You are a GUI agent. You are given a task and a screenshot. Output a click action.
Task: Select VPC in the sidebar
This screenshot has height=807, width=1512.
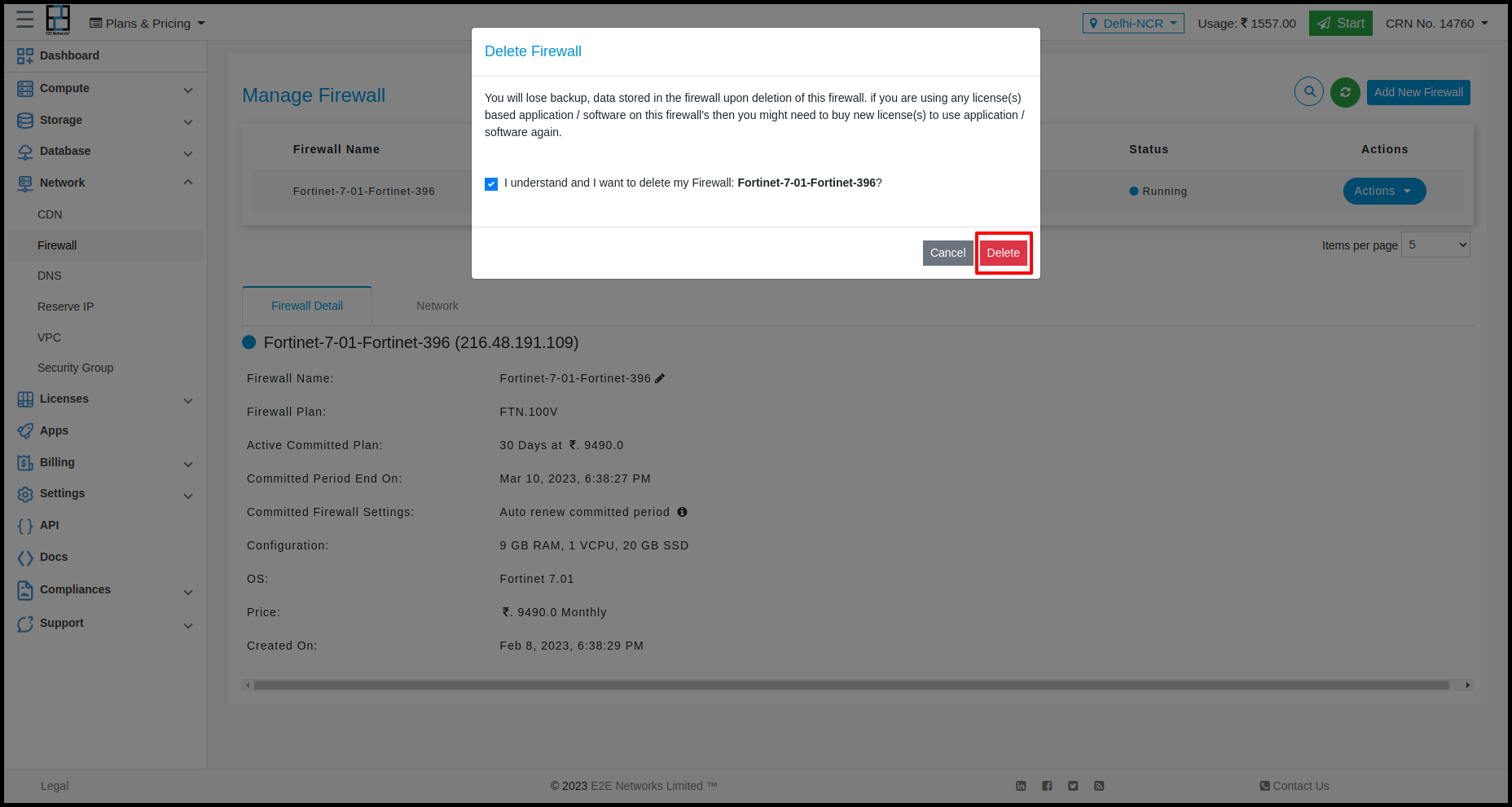tap(49, 337)
